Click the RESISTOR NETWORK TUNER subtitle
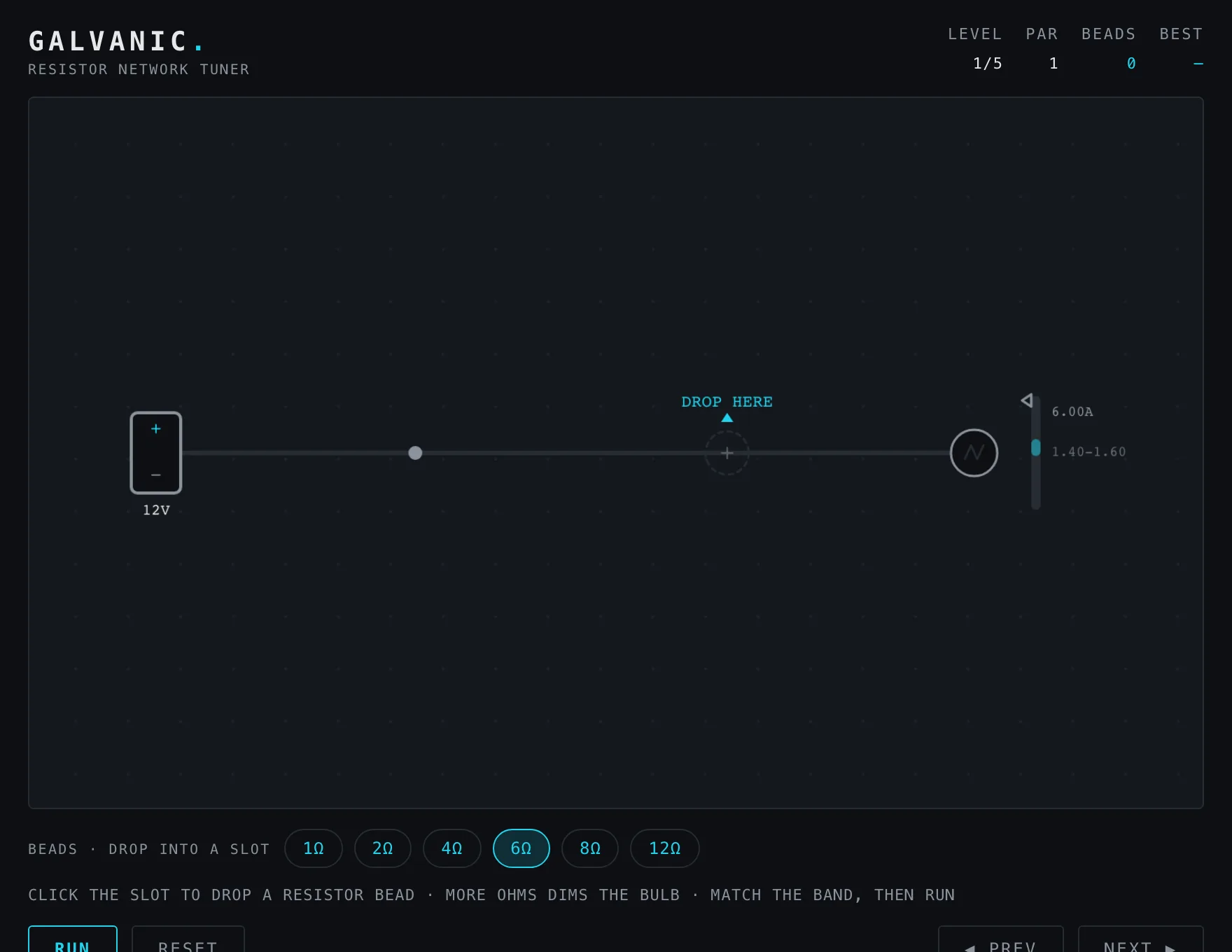Viewport: 1232px width, 952px height. click(139, 69)
